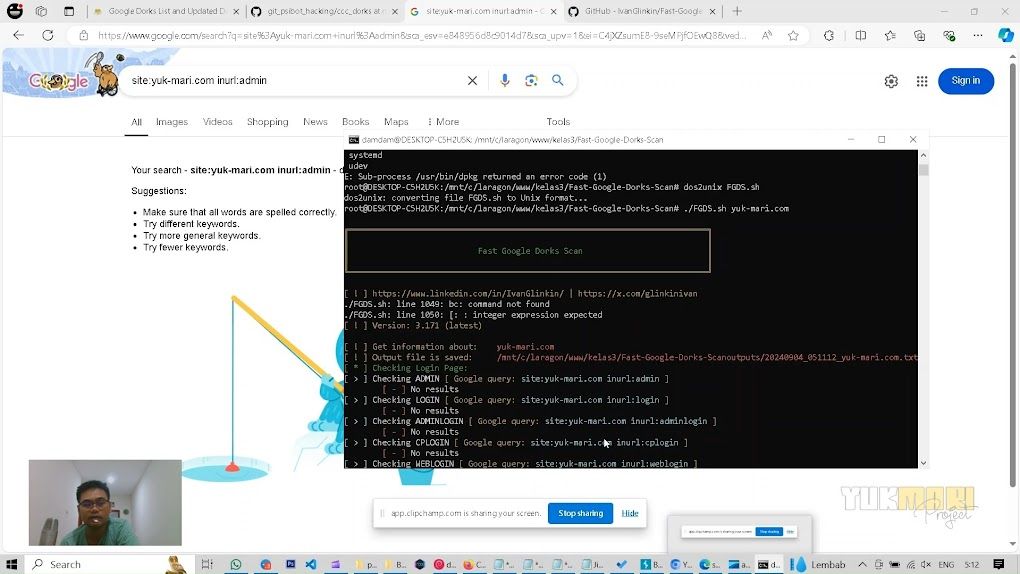Click the Clipchamp sharing preview thumbnail
The width and height of the screenshot is (1020, 574).
pyautogui.click(x=740, y=532)
